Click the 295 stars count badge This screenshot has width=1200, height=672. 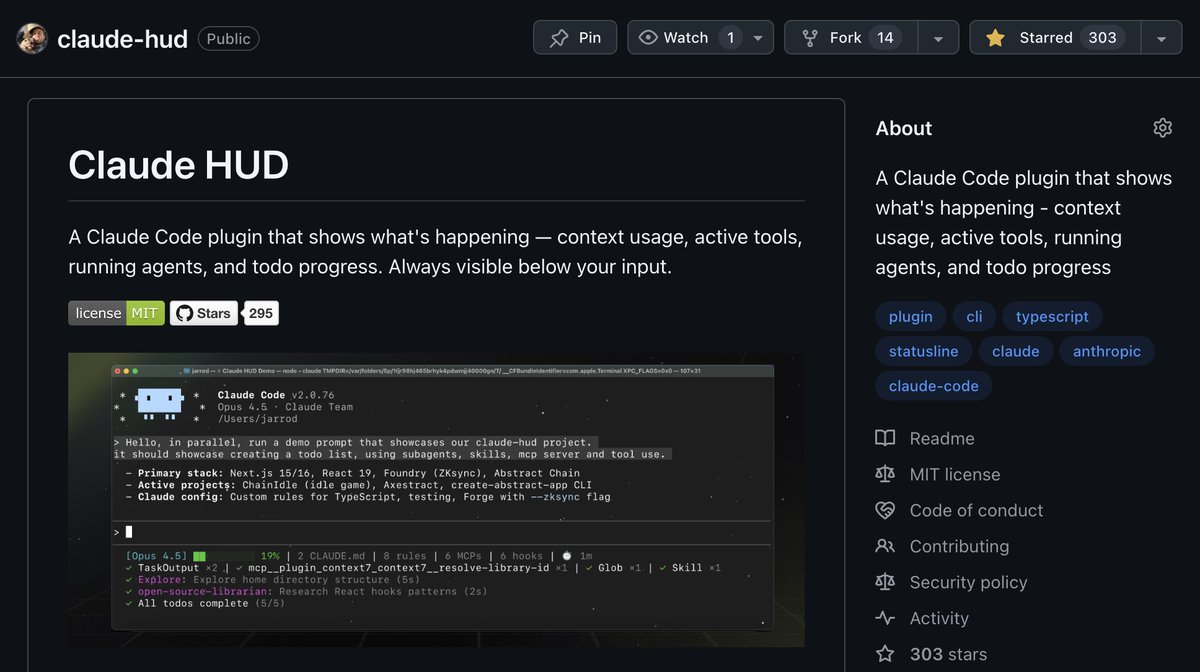[261, 313]
